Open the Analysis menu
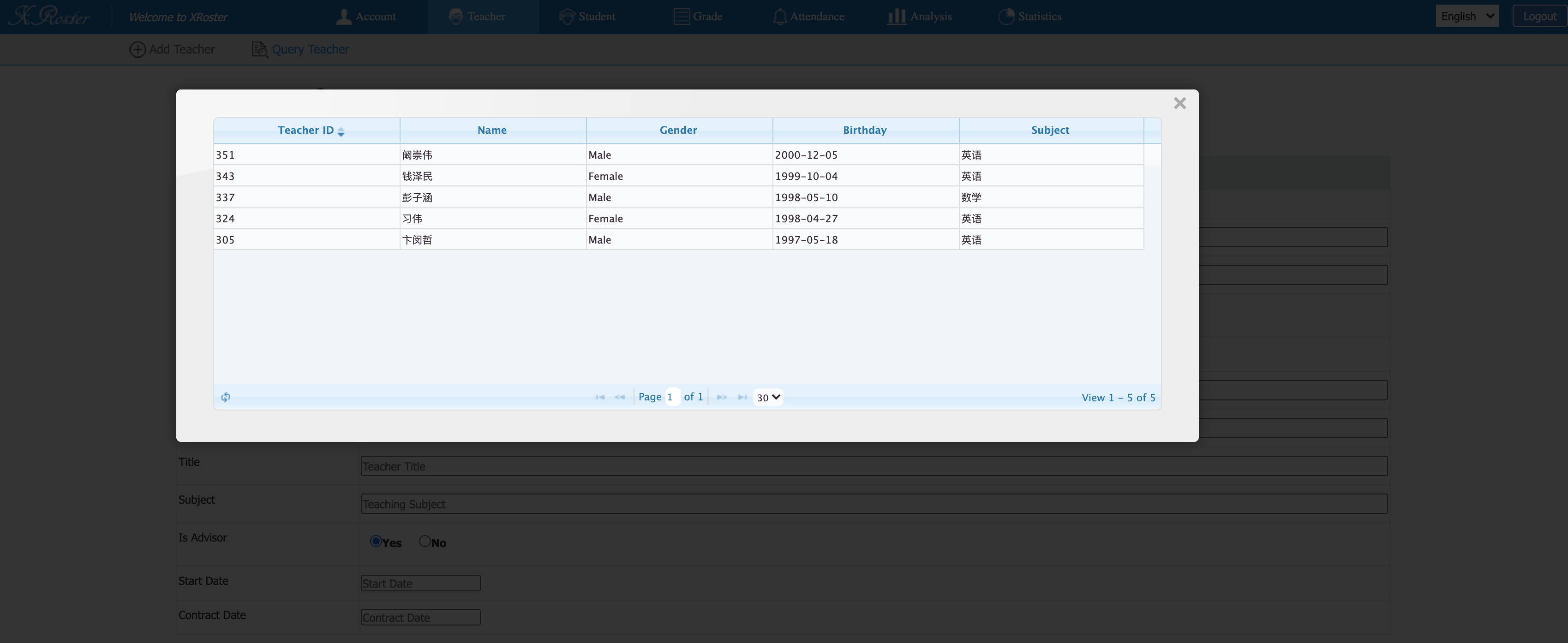Viewport: 1568px width, 643px height. pos(920,17)
